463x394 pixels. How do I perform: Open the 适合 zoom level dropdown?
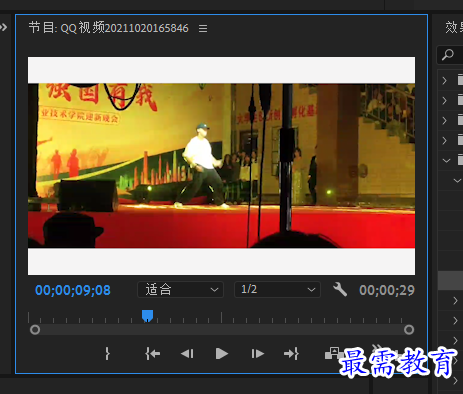pos(180,289)
